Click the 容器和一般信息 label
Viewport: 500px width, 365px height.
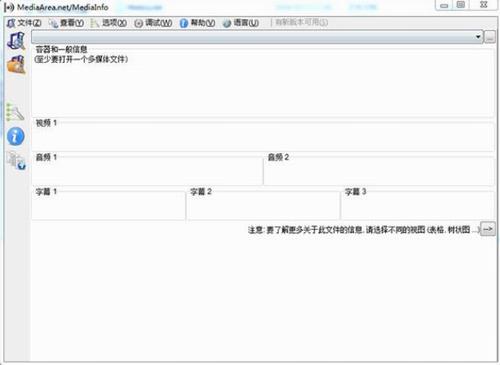(61, 50)
